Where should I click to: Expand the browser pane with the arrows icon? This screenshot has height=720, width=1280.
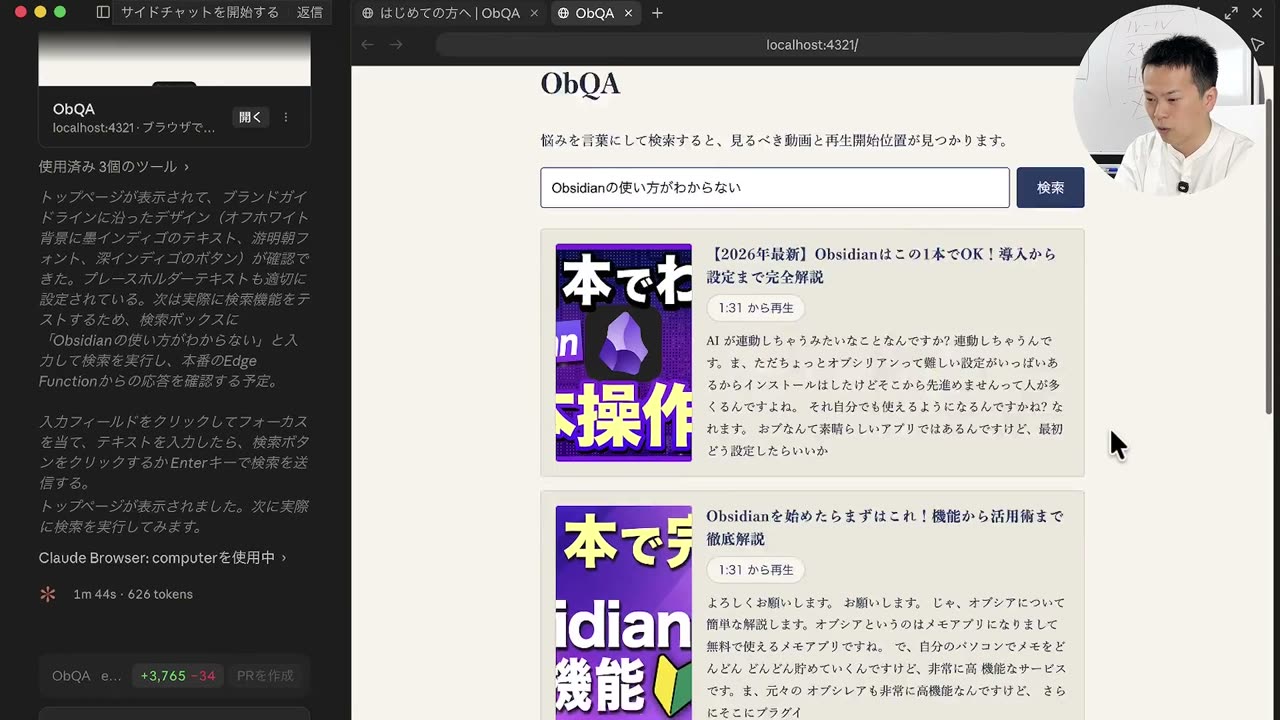1231,13
